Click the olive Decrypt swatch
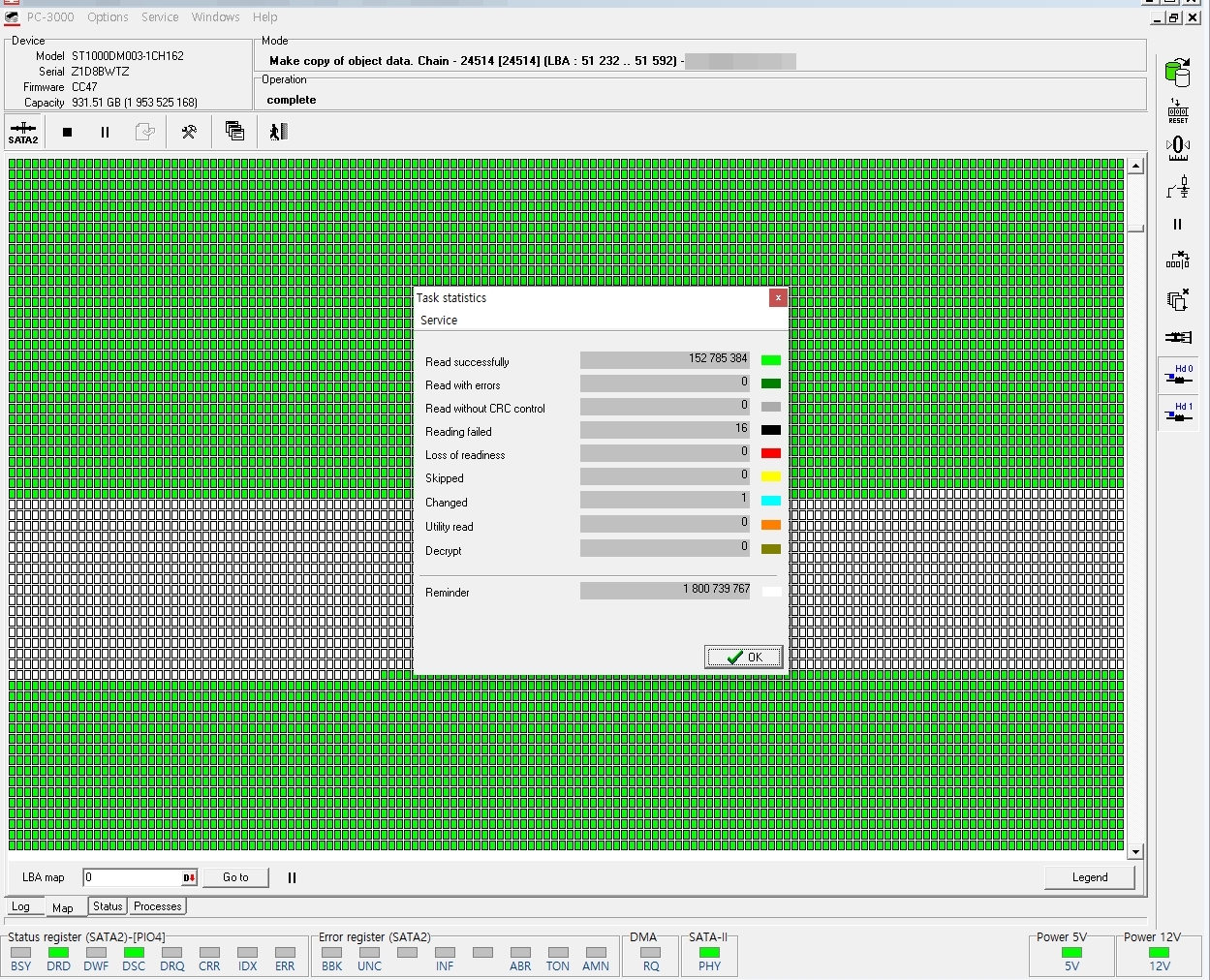The height and width of the screenshot is (980, 1210). [771, 549]
